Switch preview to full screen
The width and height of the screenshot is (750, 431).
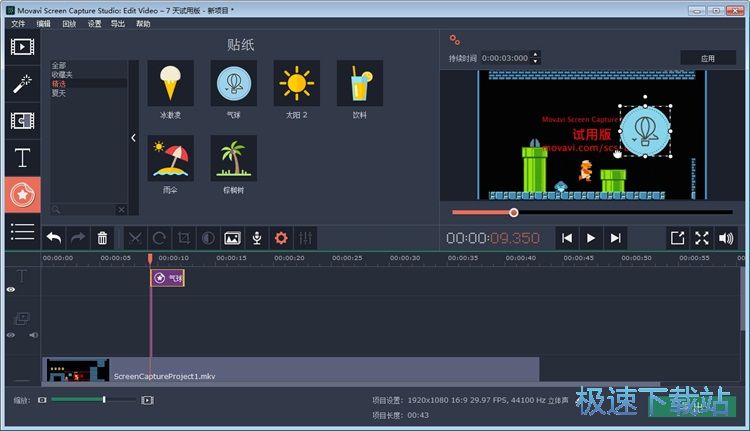click(x=702, y=238)
